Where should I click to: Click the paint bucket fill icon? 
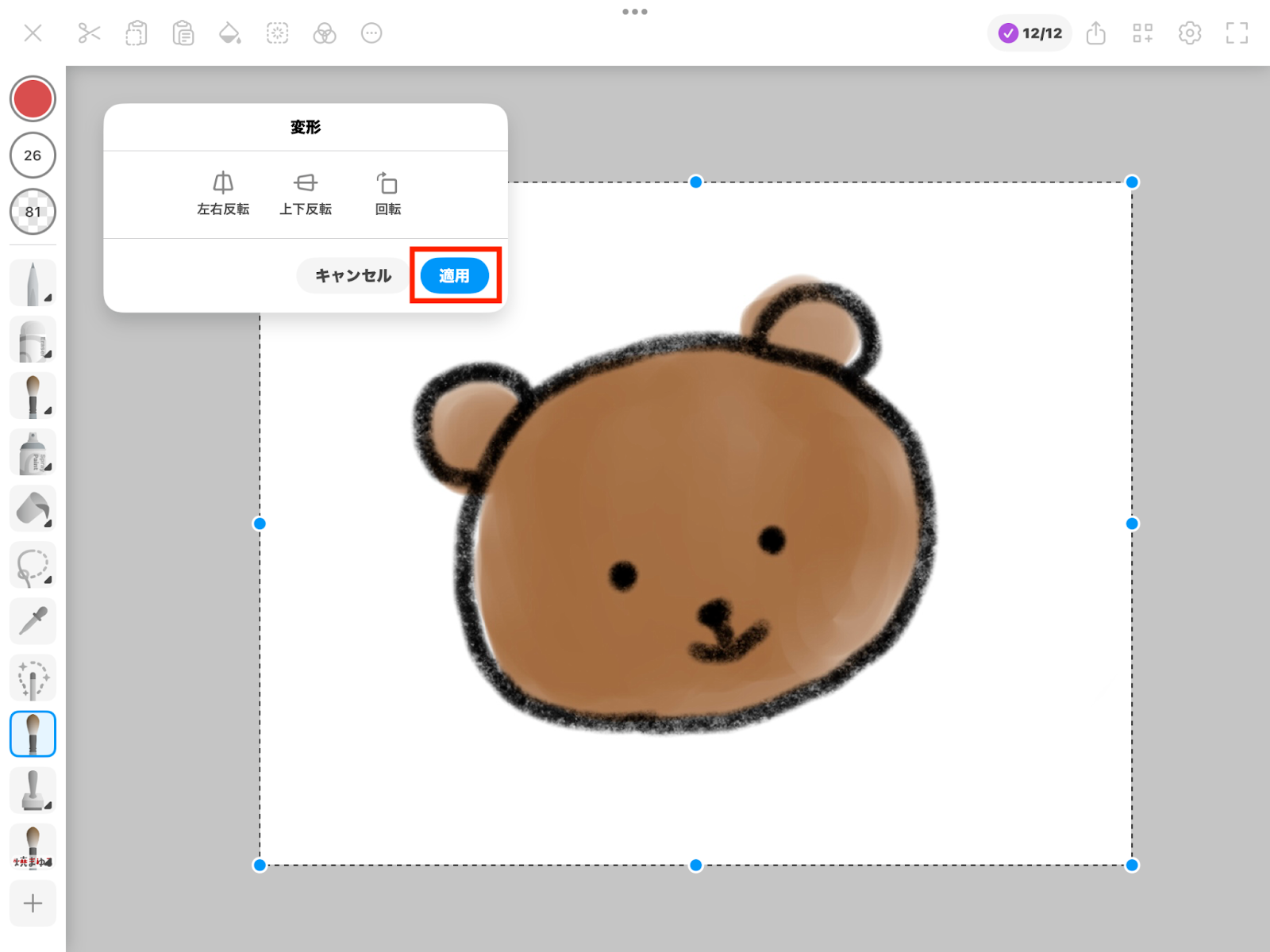[x=229, y=33]
